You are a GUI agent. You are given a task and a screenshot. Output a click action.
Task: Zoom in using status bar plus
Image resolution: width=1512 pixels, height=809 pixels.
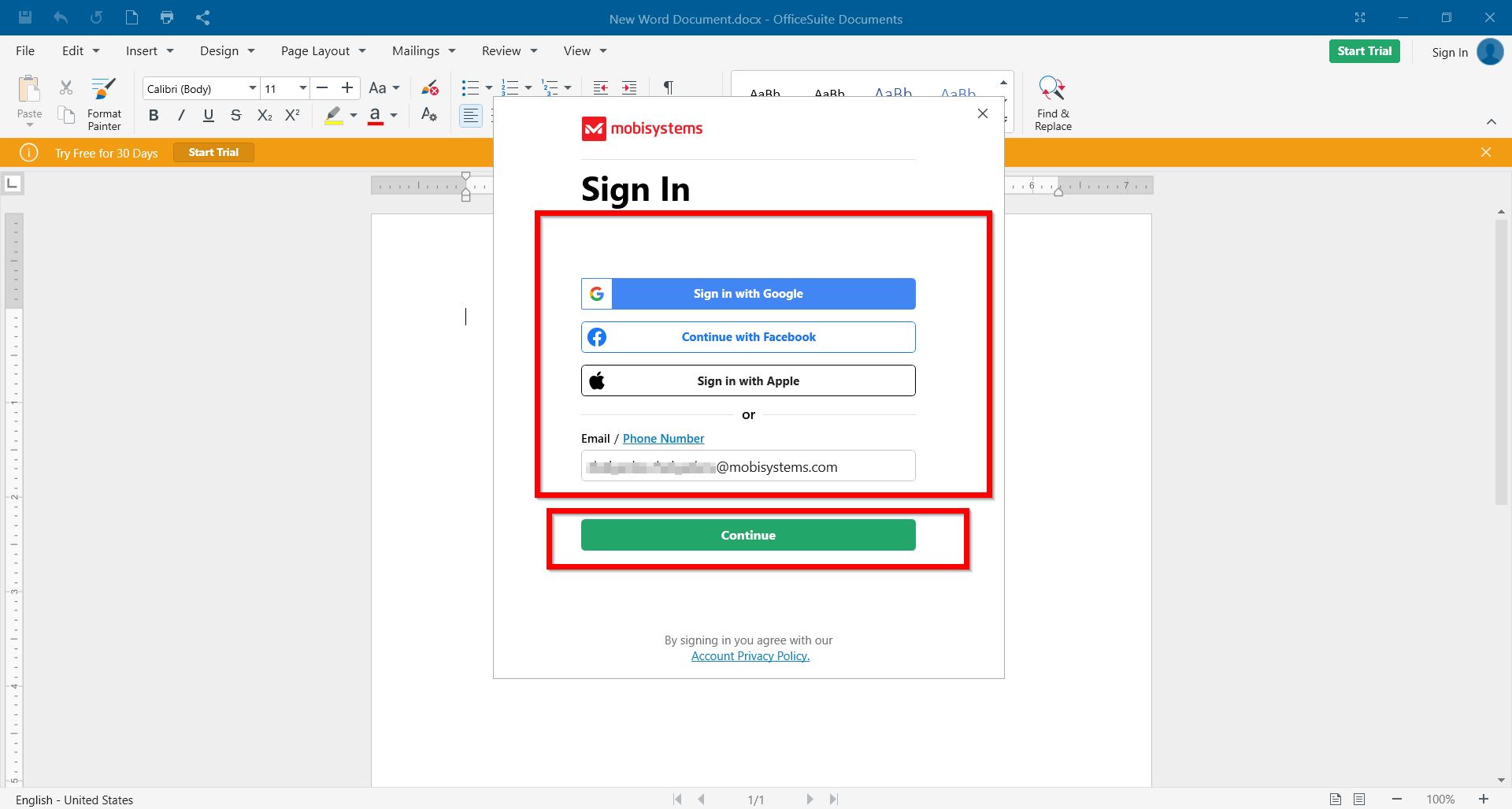(1484, 799)
